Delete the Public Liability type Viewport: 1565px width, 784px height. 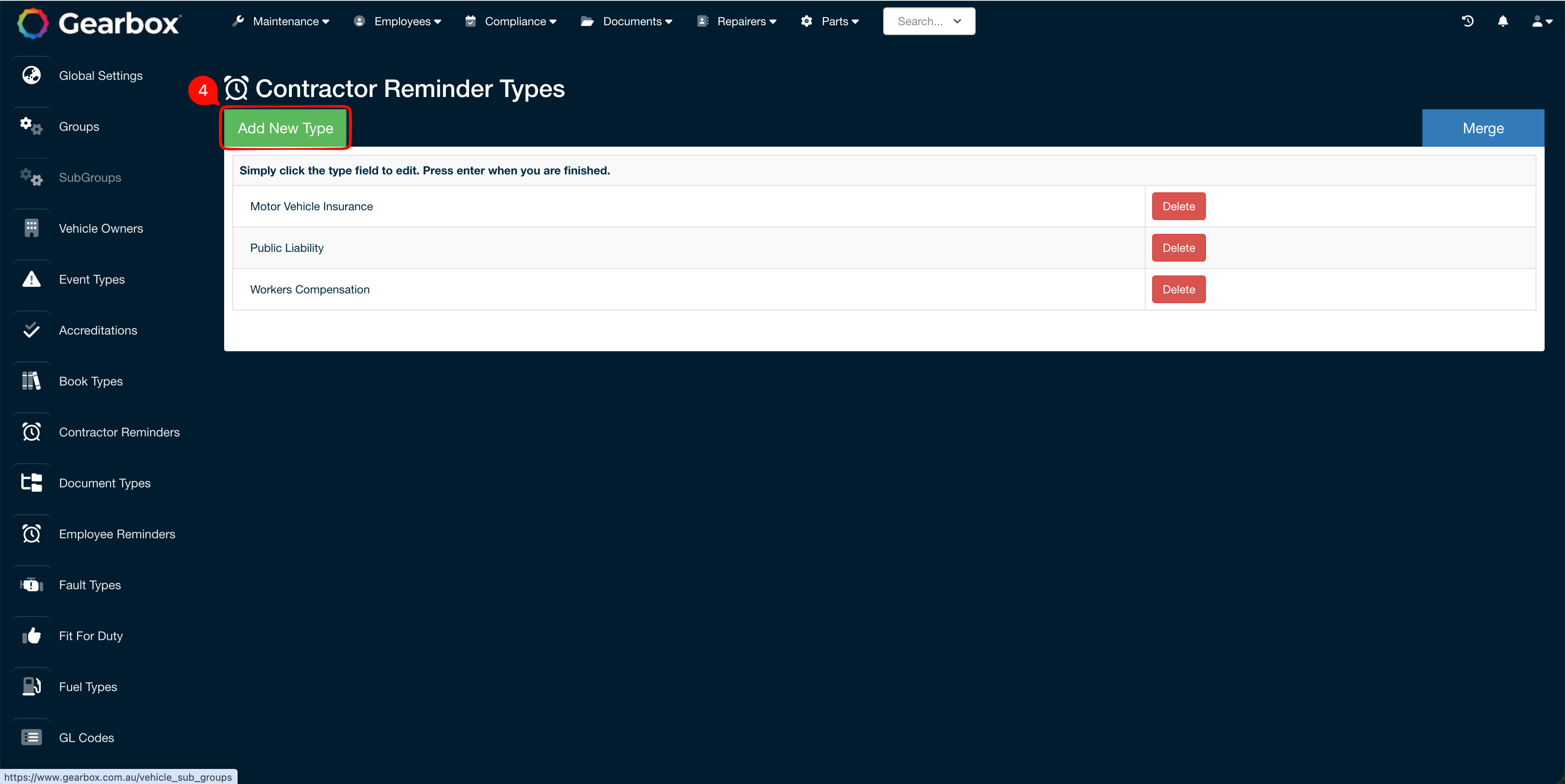coord(1179,248)
